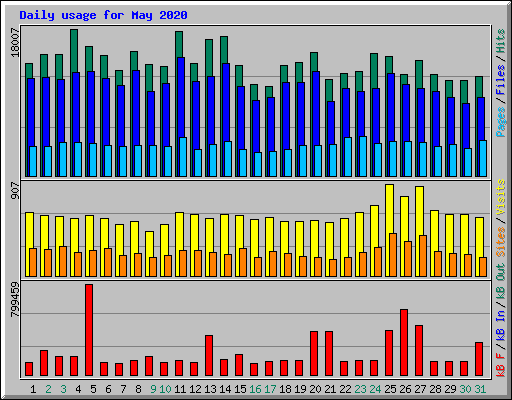The image size is (512, 400).
Task: Click the red kB bar for day 2
Action: [44, 363]
